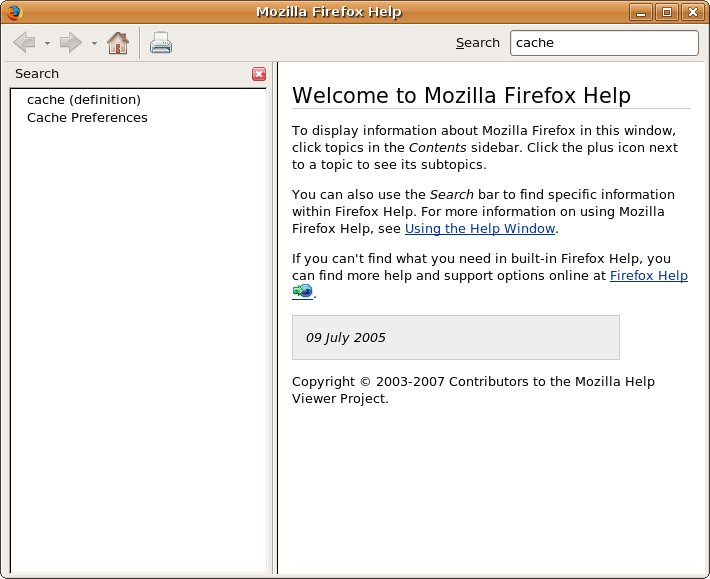Go back with the Back arrow

(24, 43)
